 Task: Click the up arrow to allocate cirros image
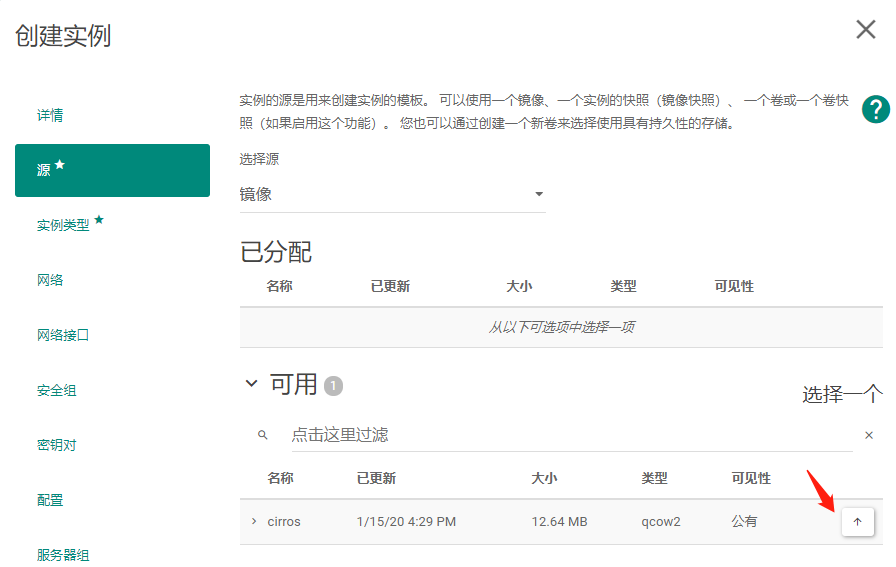(858, 522)
